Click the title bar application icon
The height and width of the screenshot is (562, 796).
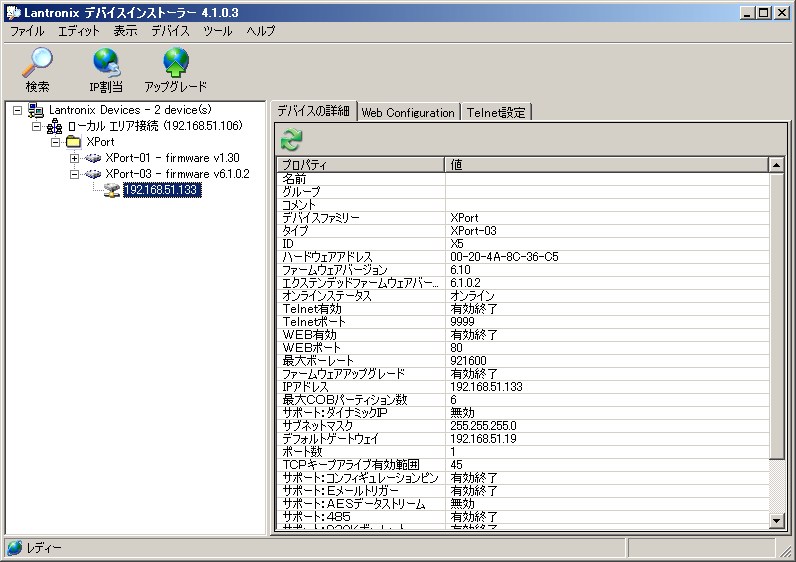(13, 12)
